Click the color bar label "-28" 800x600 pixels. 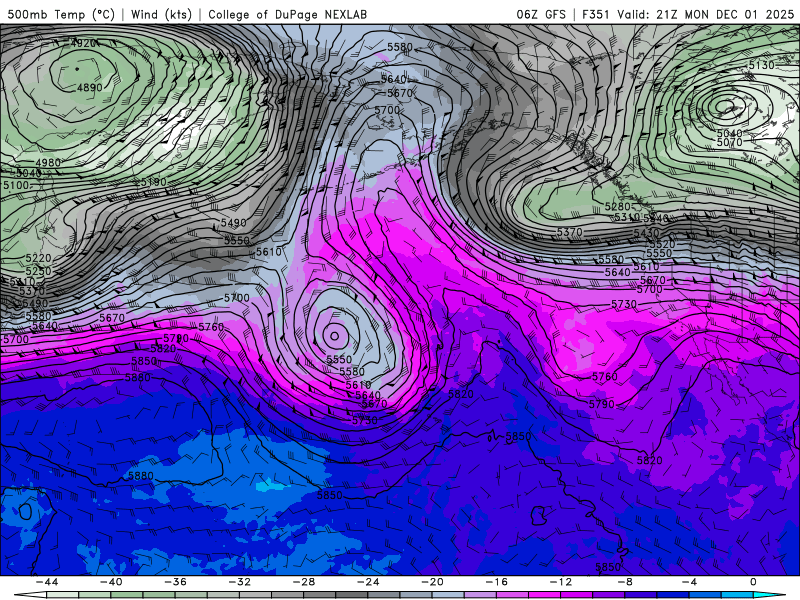click(304, 582)
